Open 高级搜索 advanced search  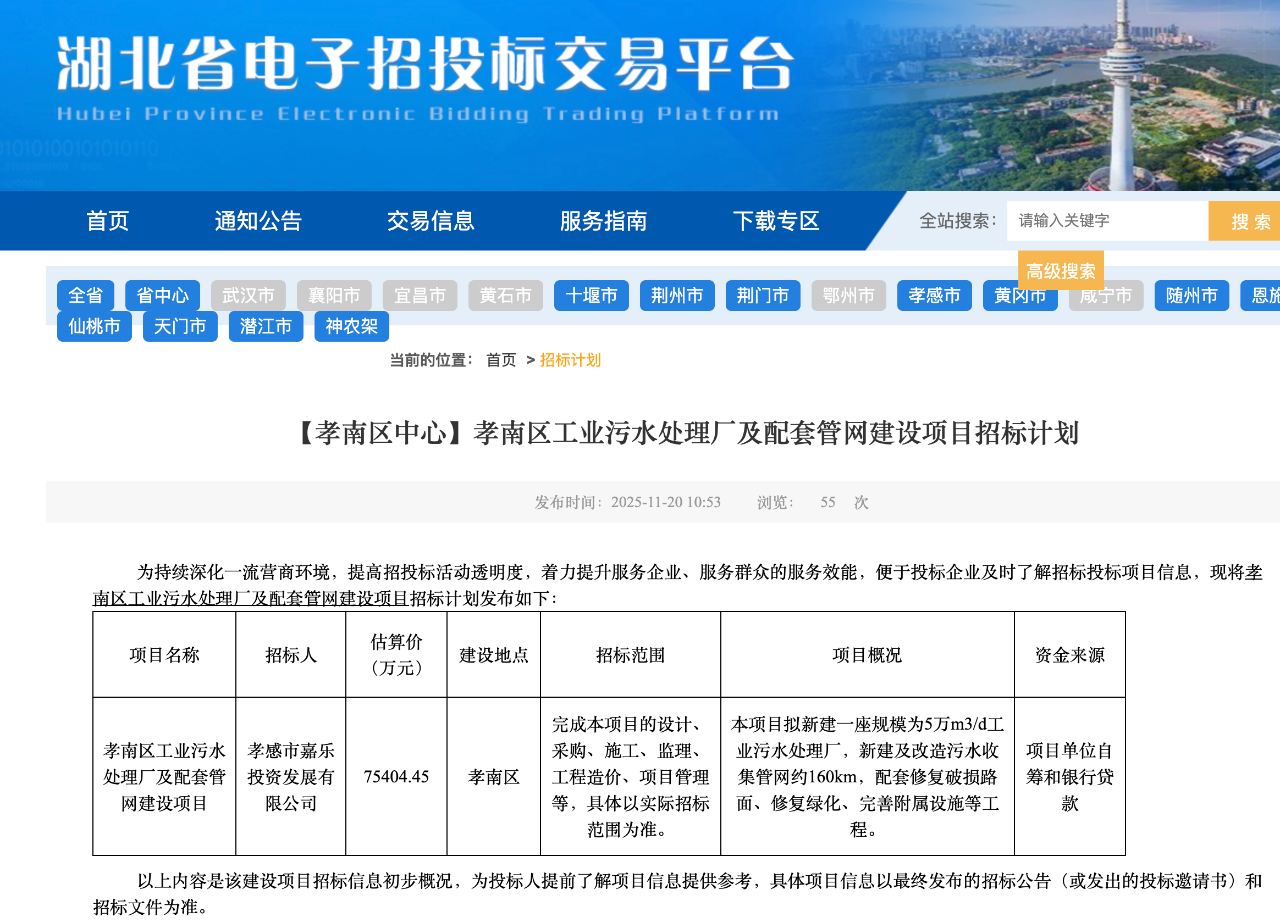1060,270
